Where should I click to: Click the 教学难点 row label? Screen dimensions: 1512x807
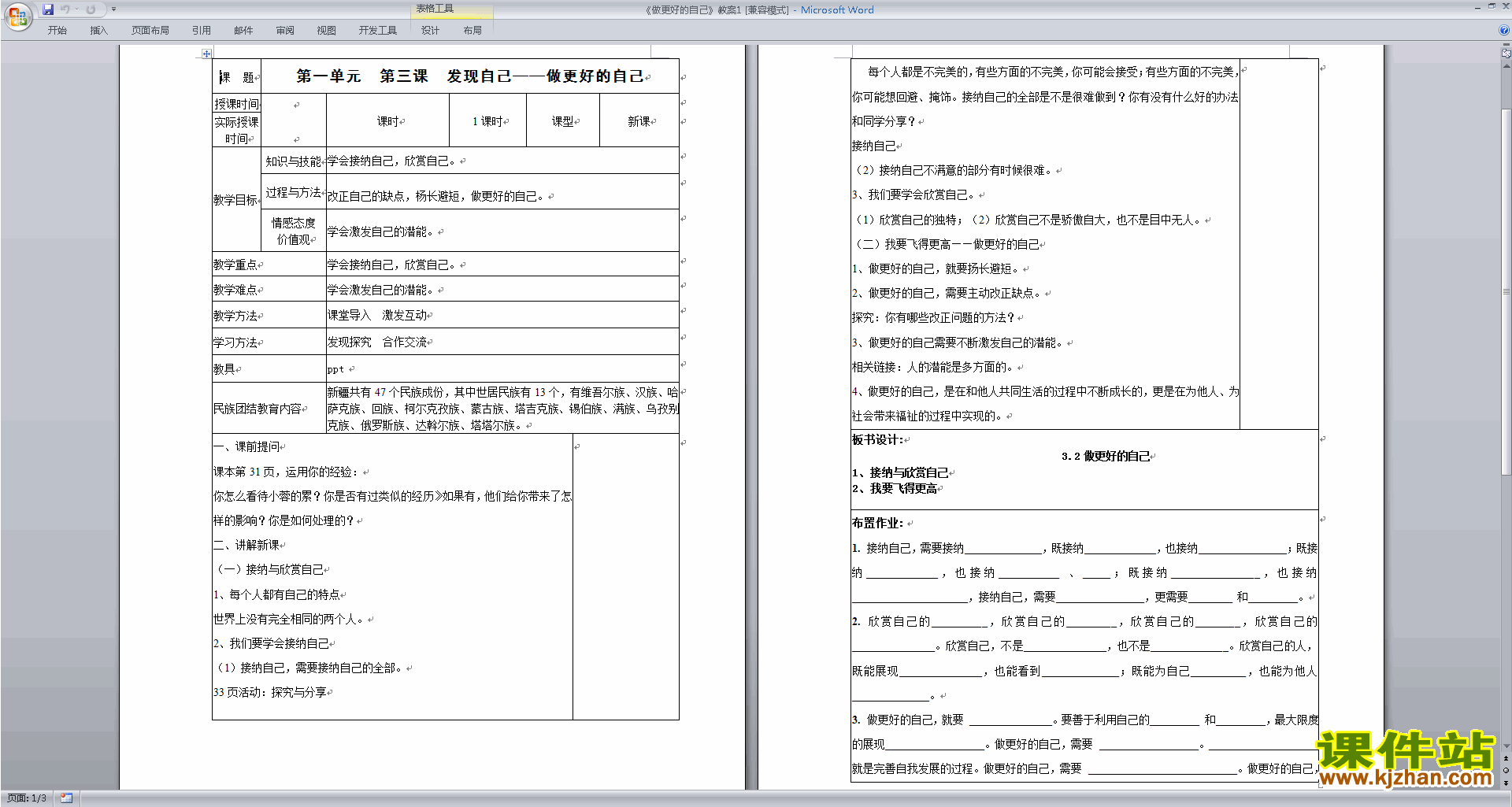pyautogui.click(x=236, y=291)
